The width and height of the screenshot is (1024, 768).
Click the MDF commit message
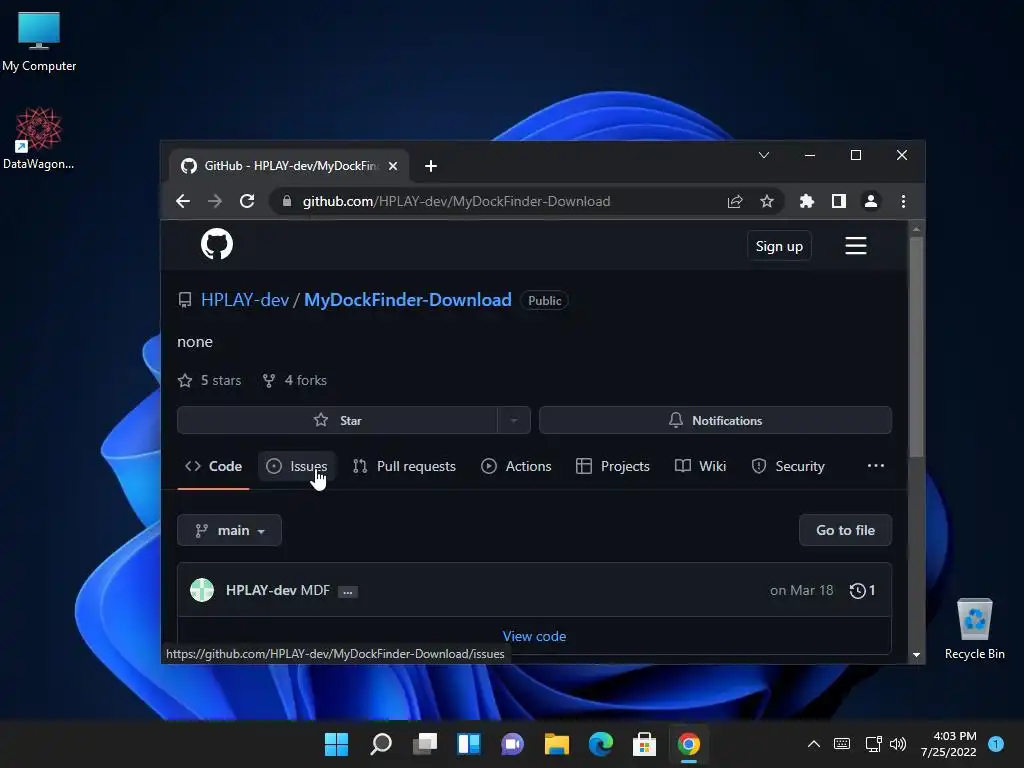tap(315, 590)
